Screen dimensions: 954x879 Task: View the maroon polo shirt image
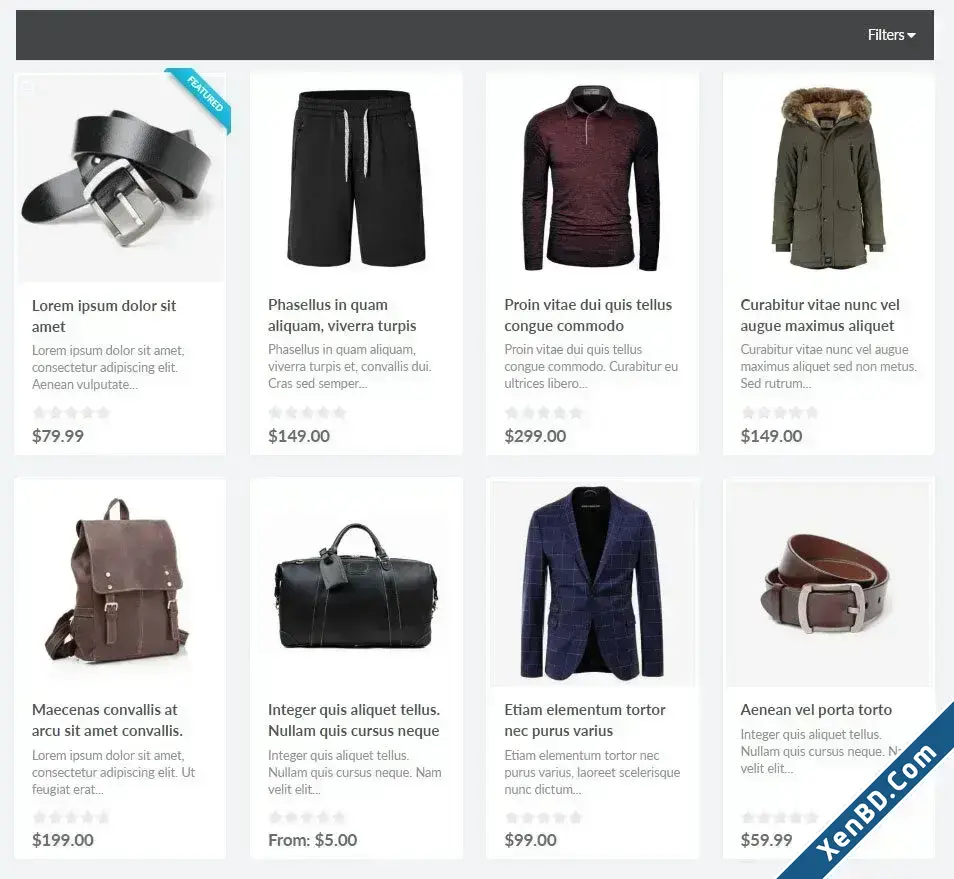[x=591, y=178]
